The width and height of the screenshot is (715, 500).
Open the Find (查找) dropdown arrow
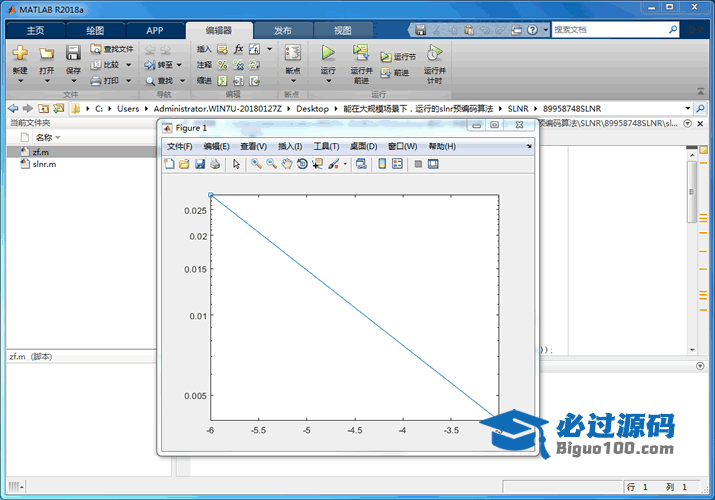pyautogui.click(x=182, y=81)
